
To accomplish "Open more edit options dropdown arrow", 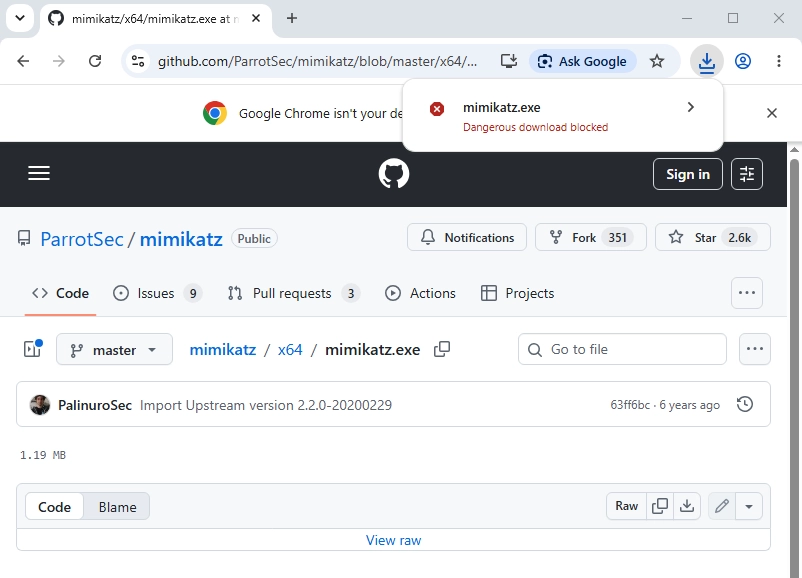I will (749, 506).
